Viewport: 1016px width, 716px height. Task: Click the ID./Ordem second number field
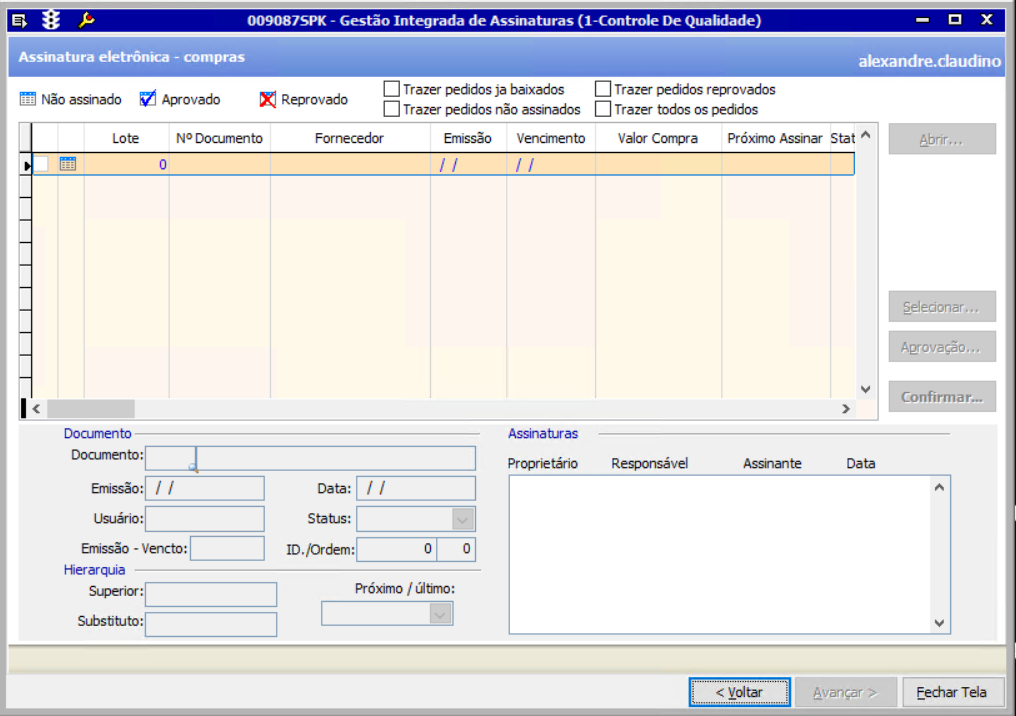click(x=457, y=549)
